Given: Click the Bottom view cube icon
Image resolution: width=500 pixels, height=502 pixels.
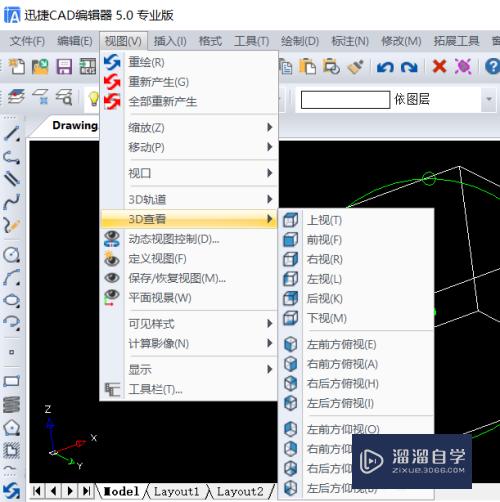Looking at the screenshot, I should pos(290,318).
